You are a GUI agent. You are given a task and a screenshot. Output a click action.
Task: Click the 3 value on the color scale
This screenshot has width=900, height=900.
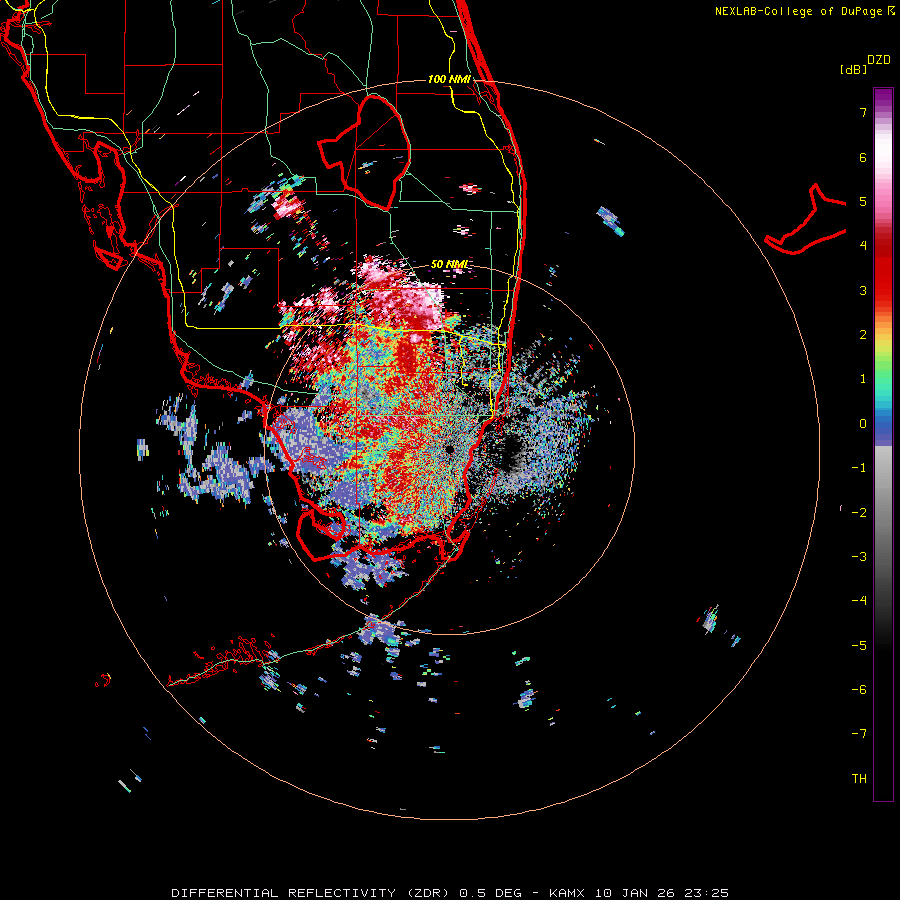point(863,290)
